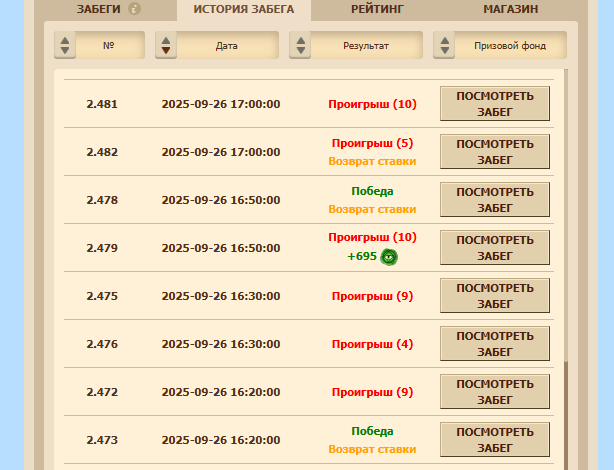Sort history by Дата column header

click(x=227, y=46)
